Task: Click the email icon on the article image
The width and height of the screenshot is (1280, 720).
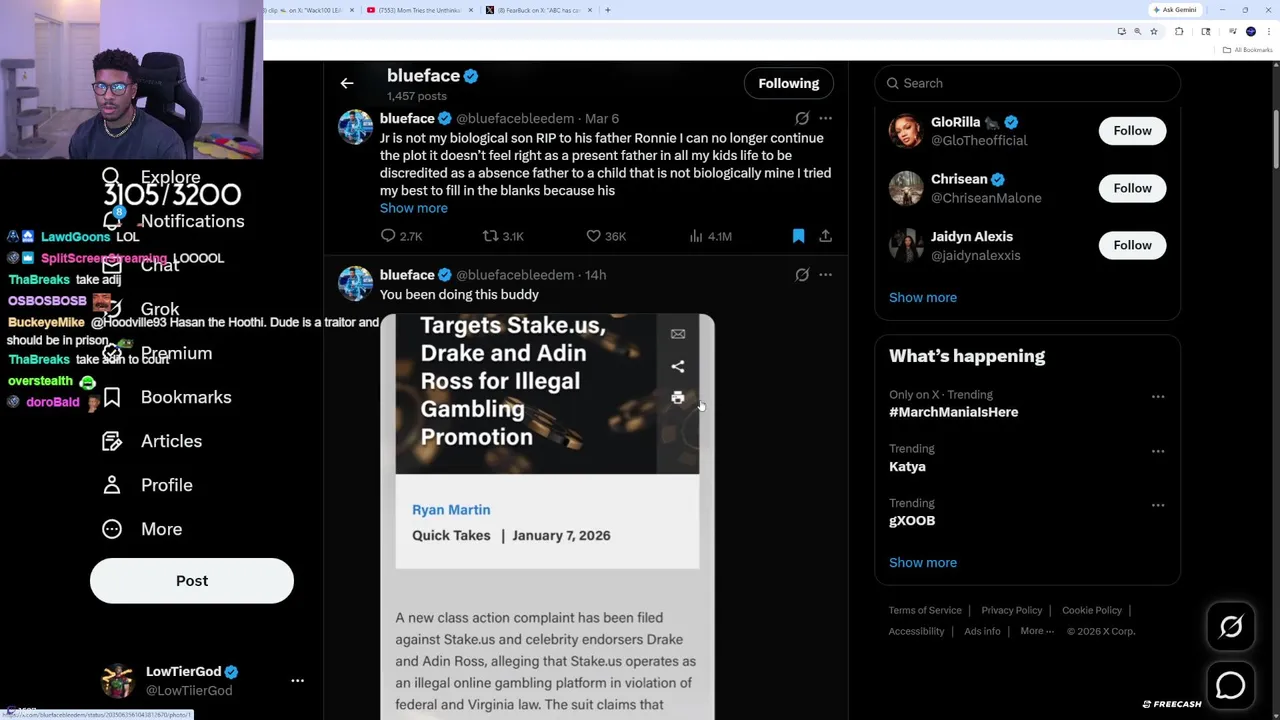Action: click(678, 334)
